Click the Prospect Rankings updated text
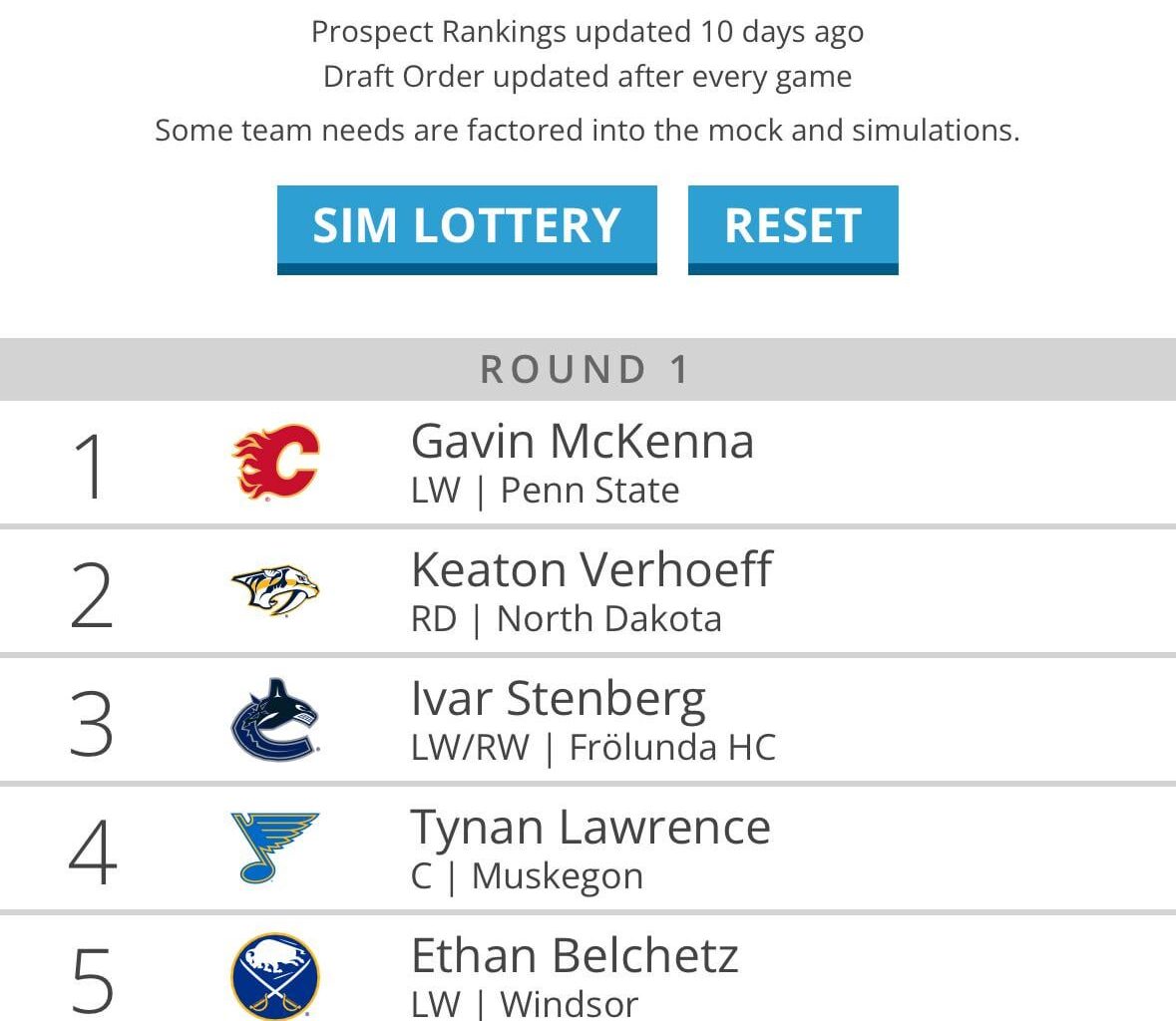 [x=588, y=31]
